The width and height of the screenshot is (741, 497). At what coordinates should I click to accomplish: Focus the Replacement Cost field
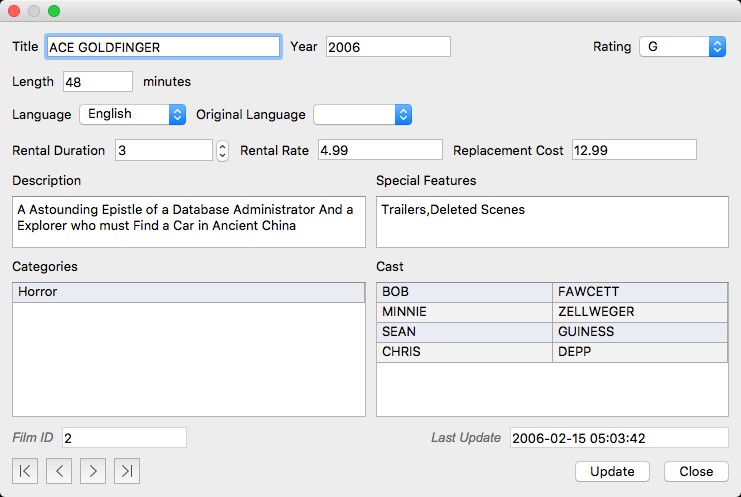coord(633,150)
